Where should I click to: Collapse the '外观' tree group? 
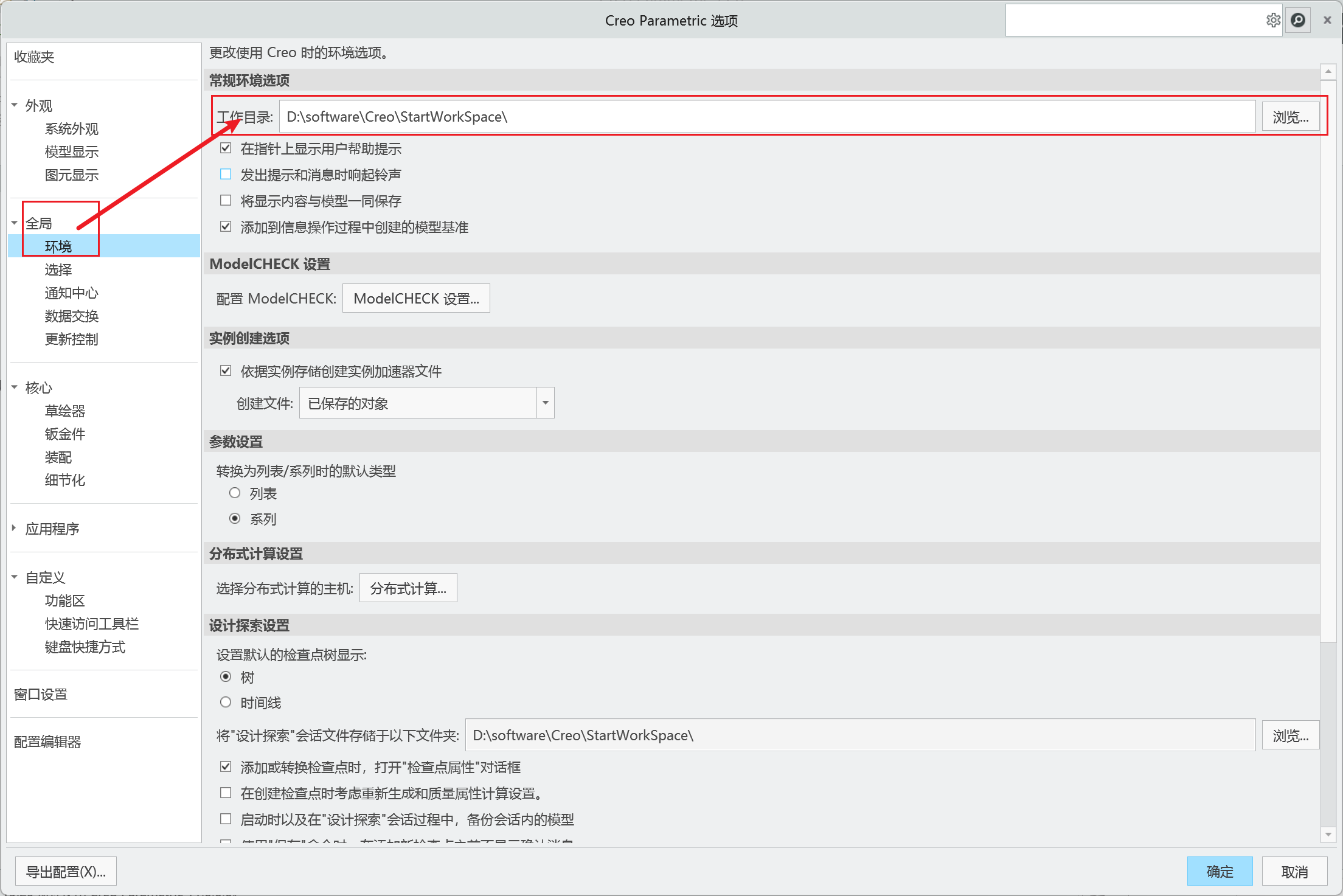point(15,105)
